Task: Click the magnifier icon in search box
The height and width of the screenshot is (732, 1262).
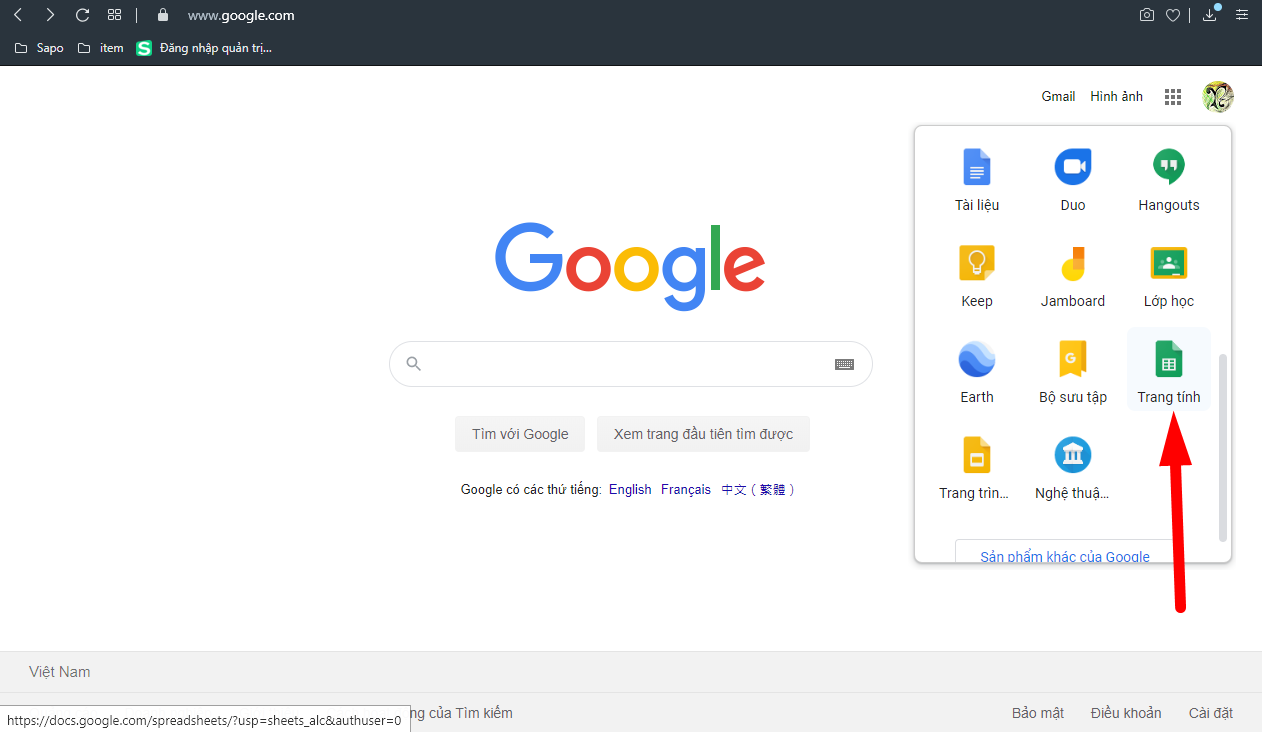Action: tap(414, 364)
